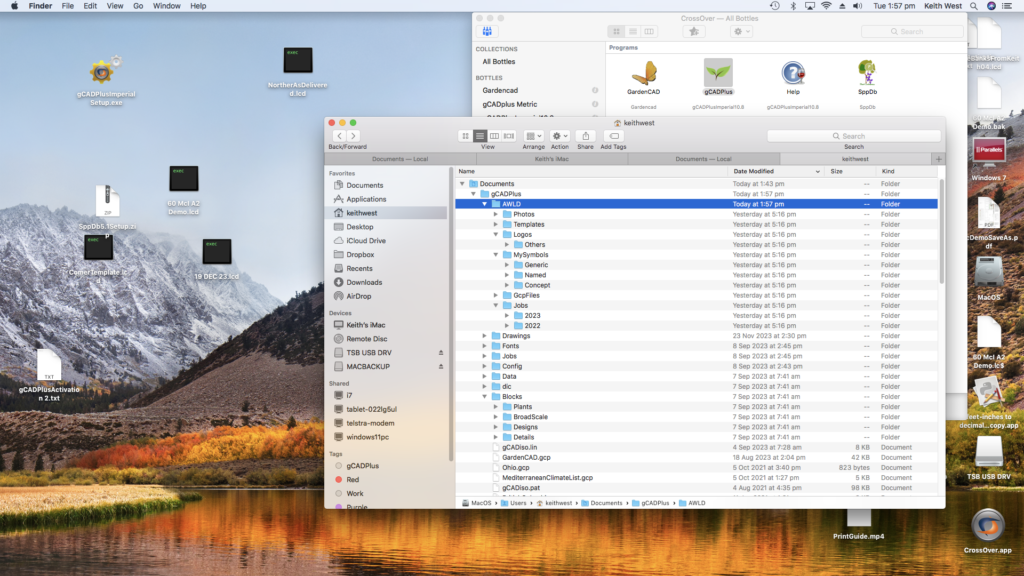Select the GardenCAD.gcp file row
This screenshot has height=576, width=1024.
point(696,457)
